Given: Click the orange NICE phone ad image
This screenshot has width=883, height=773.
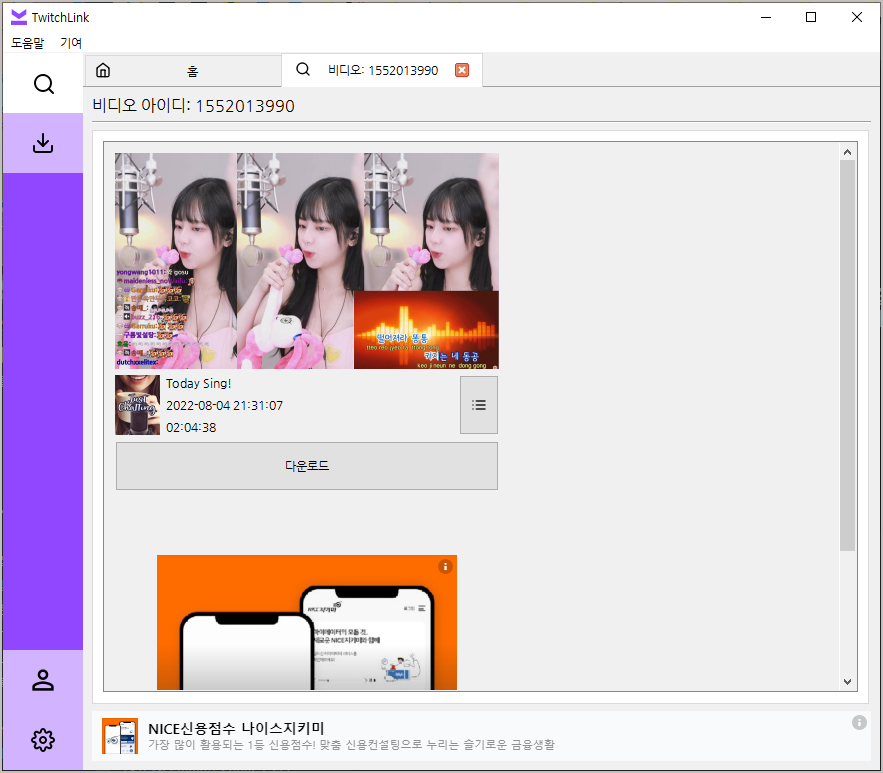Looking at the screenshot, I should pyautogui.click(x=307, y=622).
